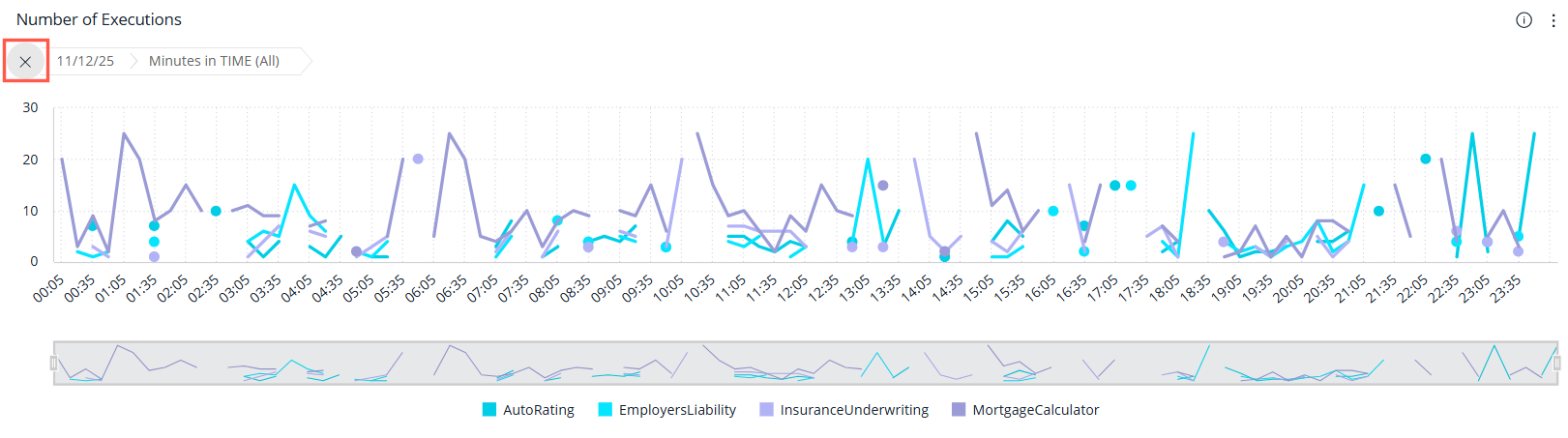This screenshot has height=438, width=1568.
Task: Click the cyan data point near 21:35
Action: click(x=1378, y=211)
